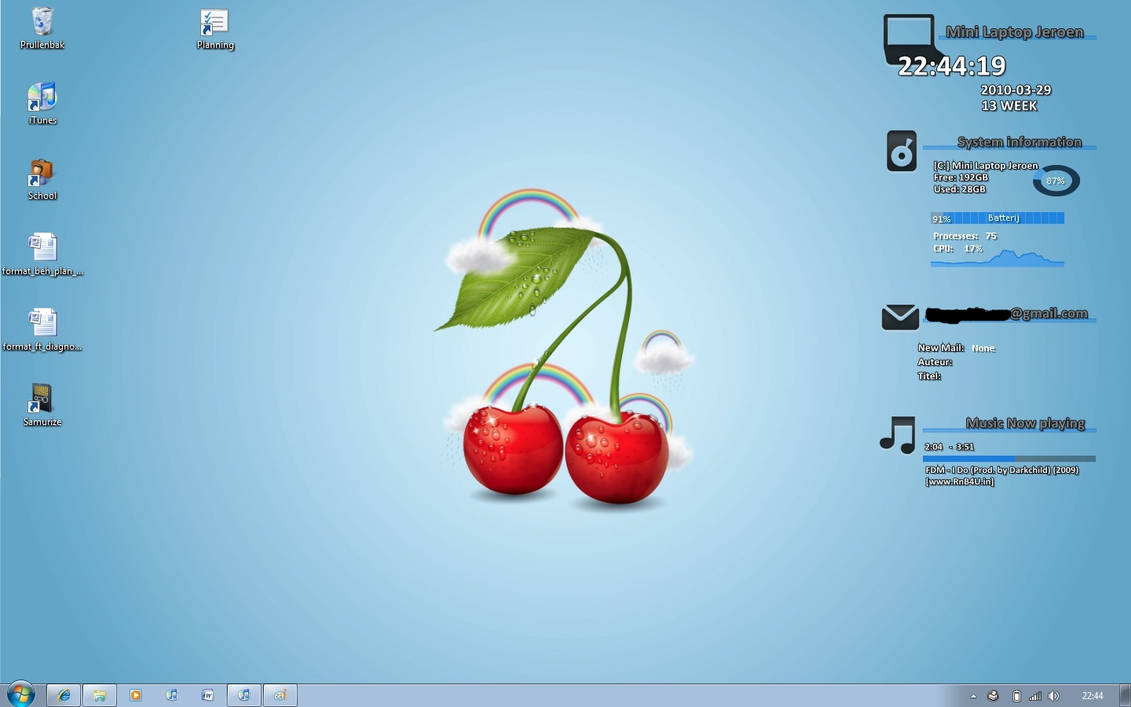The width and height of the screenshot is (1131, 707).
Task: Launch Windows Media Player from the taskbar
Action: click(136, 695)
